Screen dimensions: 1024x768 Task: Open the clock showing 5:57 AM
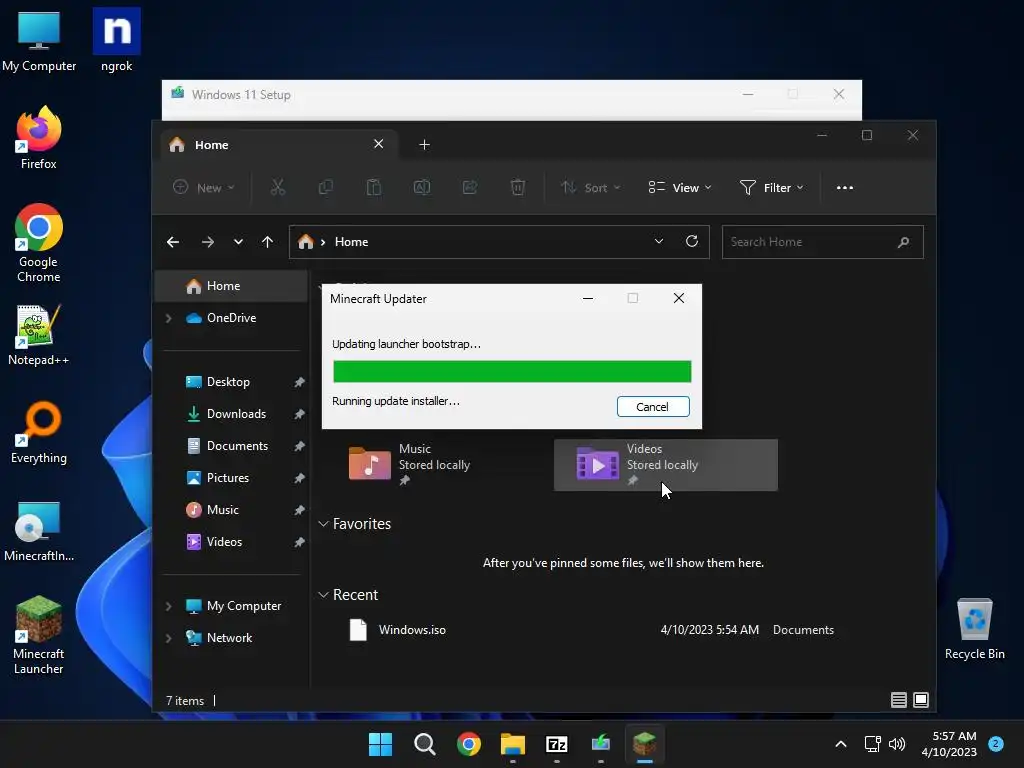point(949,744)
